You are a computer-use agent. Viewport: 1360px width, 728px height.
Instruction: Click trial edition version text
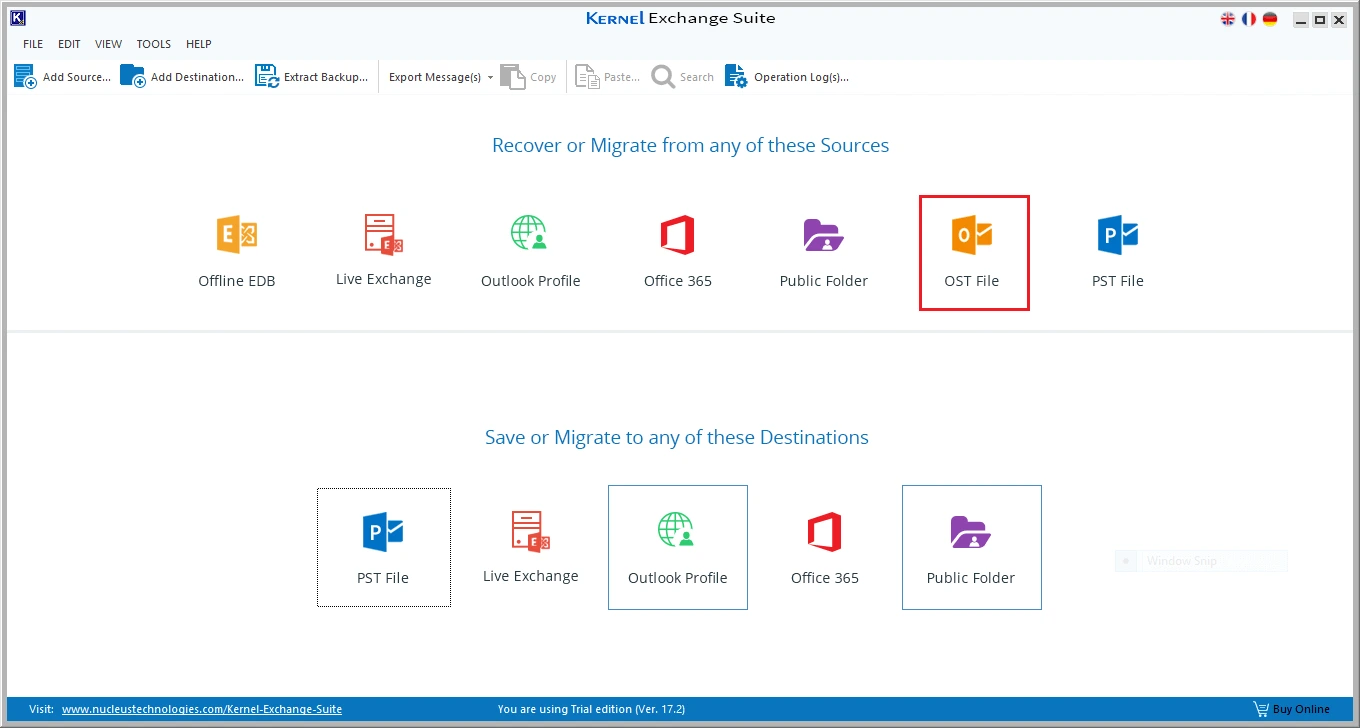pyautogui.click(x=591, y=709)
